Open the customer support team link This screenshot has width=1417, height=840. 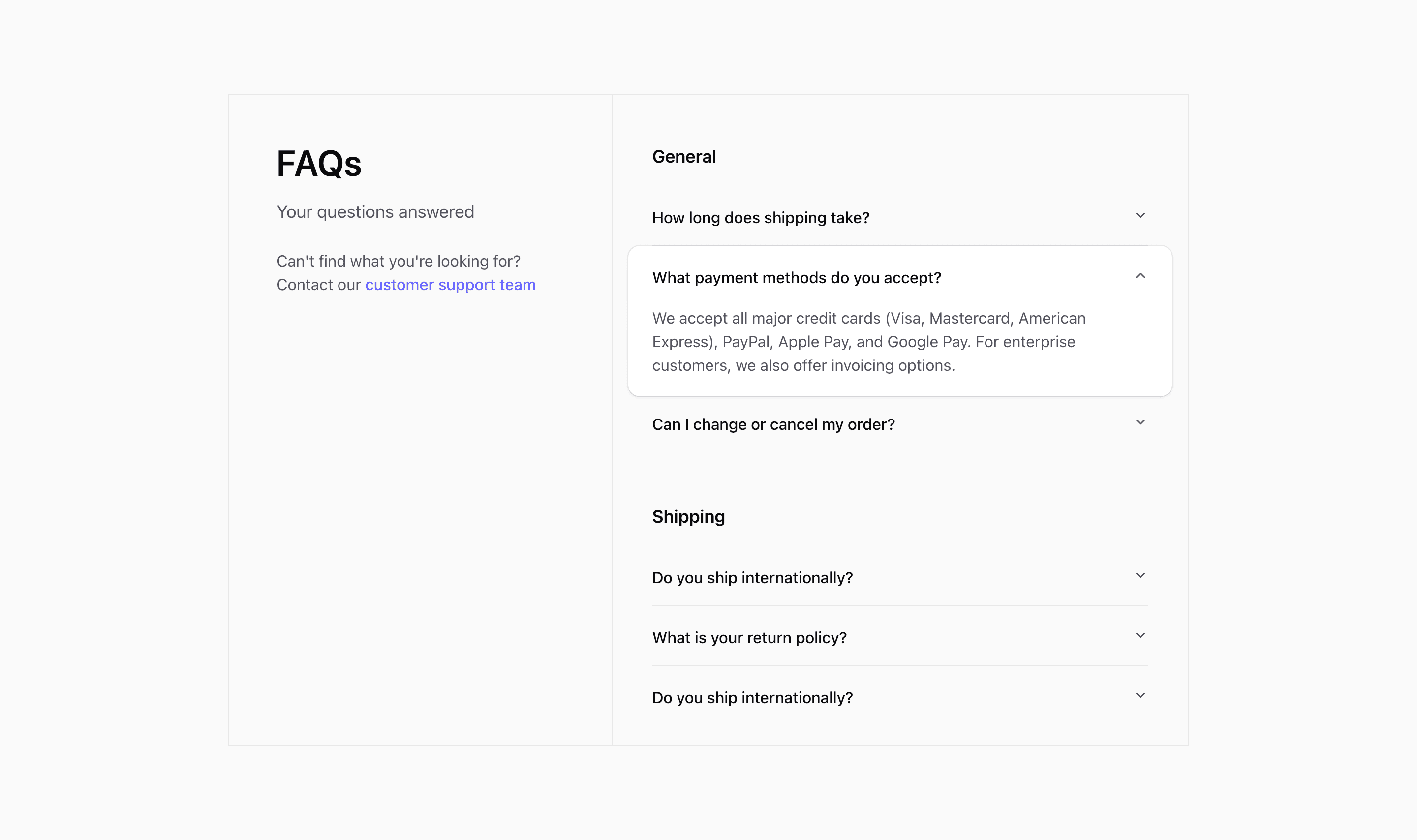point(450,285)
